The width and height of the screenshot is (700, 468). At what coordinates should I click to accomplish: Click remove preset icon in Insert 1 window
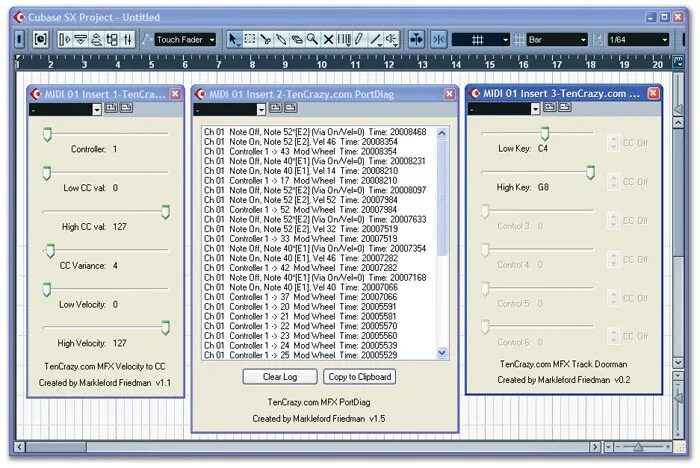(x=126, y=108)
